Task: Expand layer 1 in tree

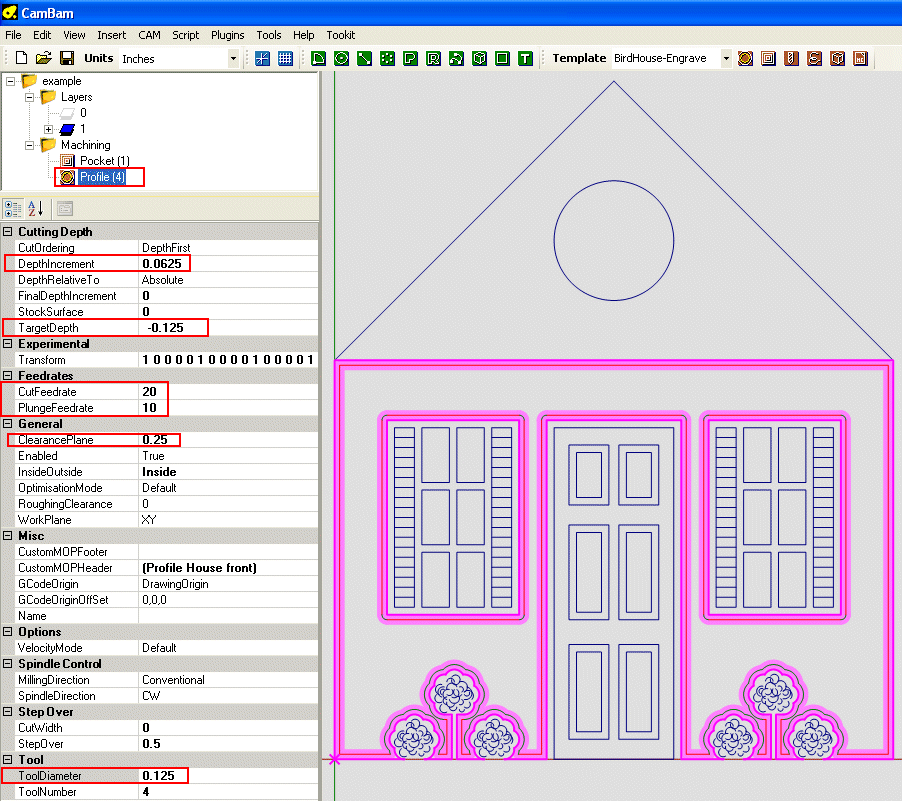Action: (x=48, y=129)
